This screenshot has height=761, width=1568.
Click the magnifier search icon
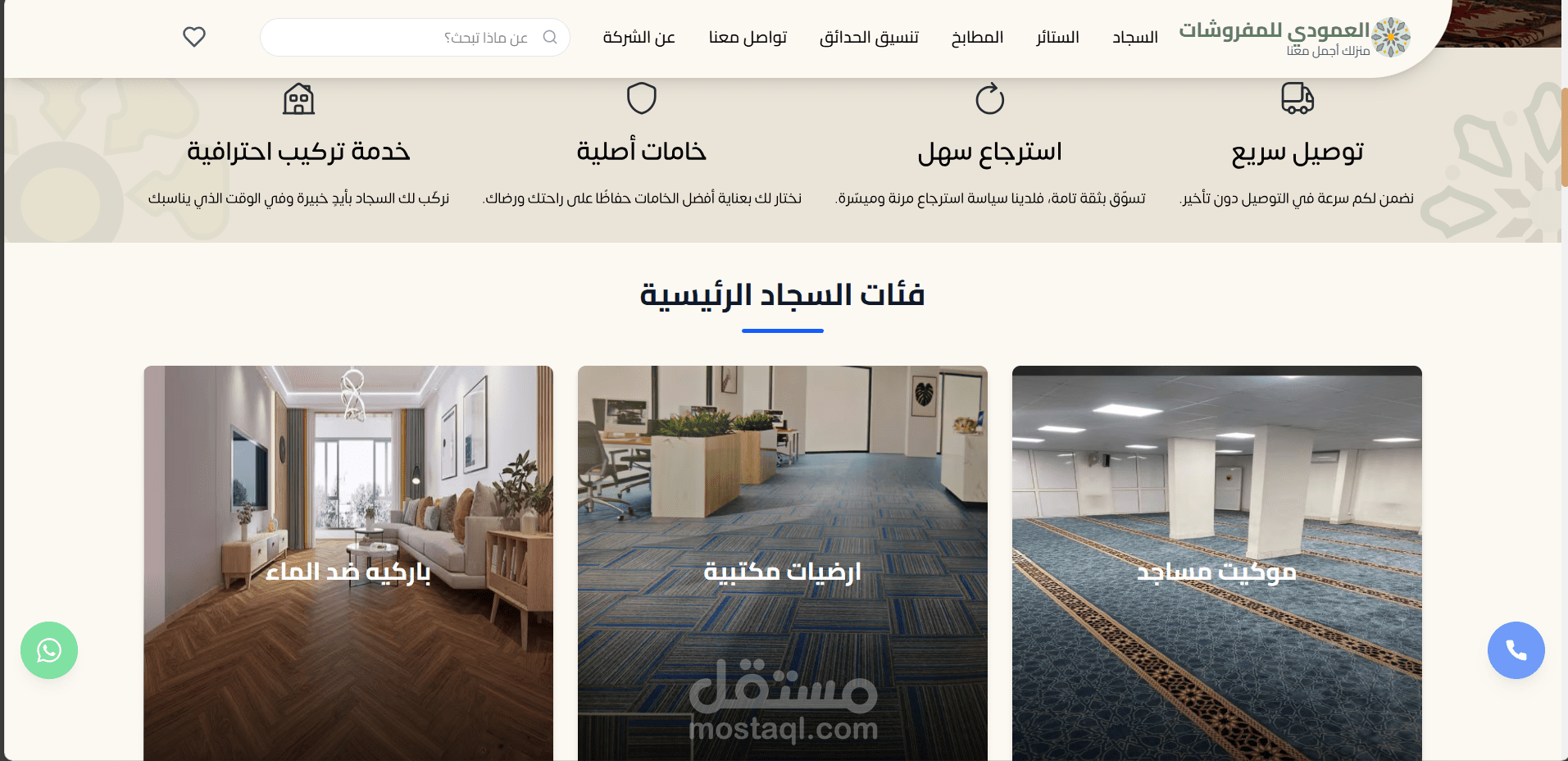(550, 37)
